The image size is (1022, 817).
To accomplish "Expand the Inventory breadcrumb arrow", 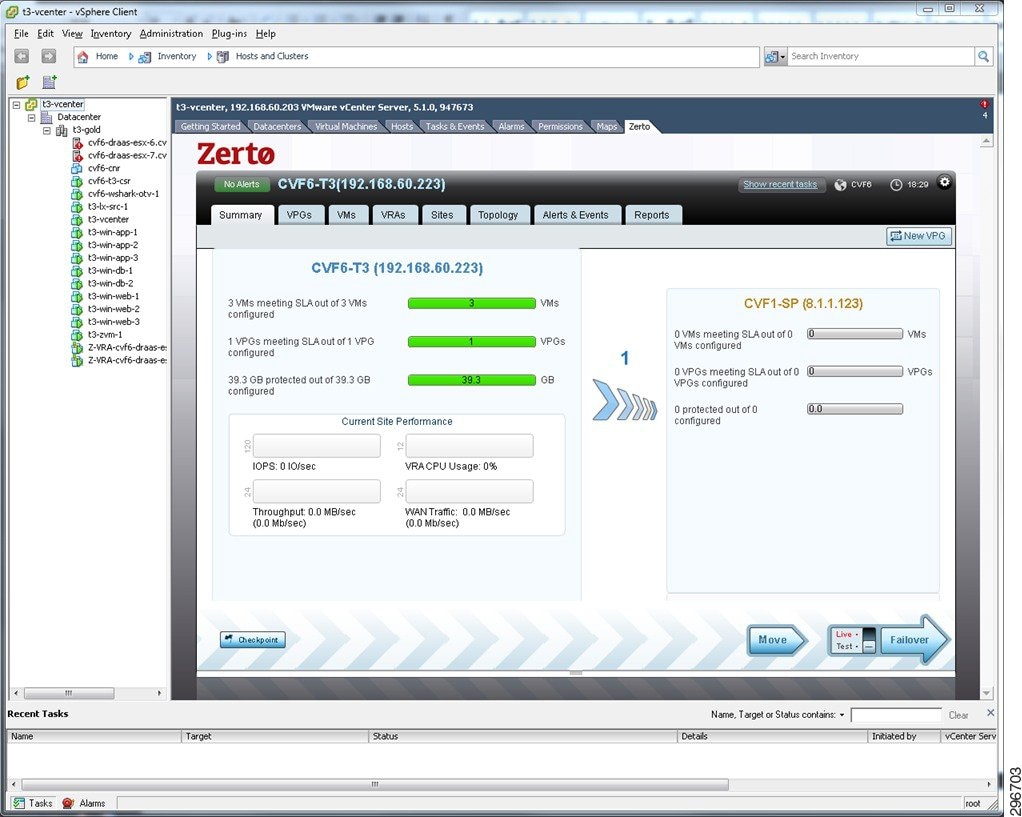I will [x=209, y=57].
